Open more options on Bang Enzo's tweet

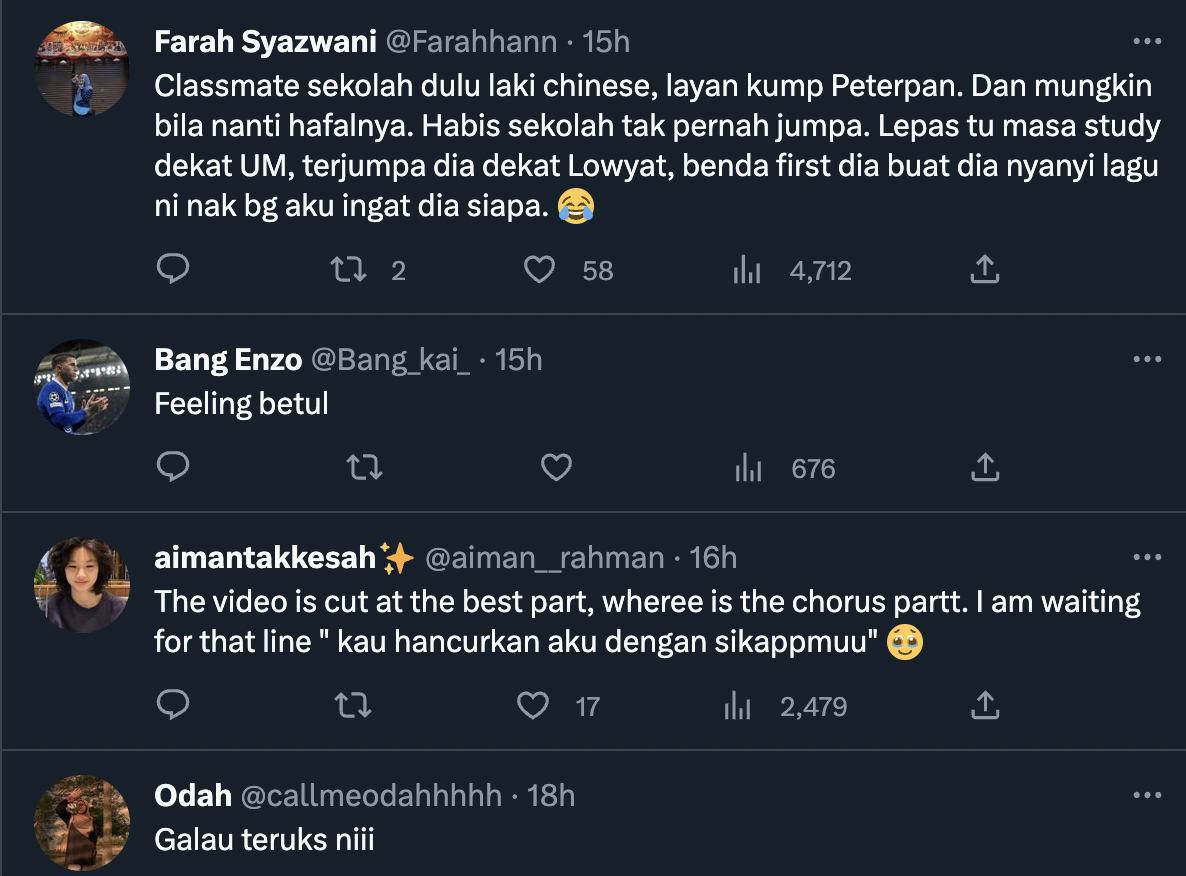[1146, 360]
